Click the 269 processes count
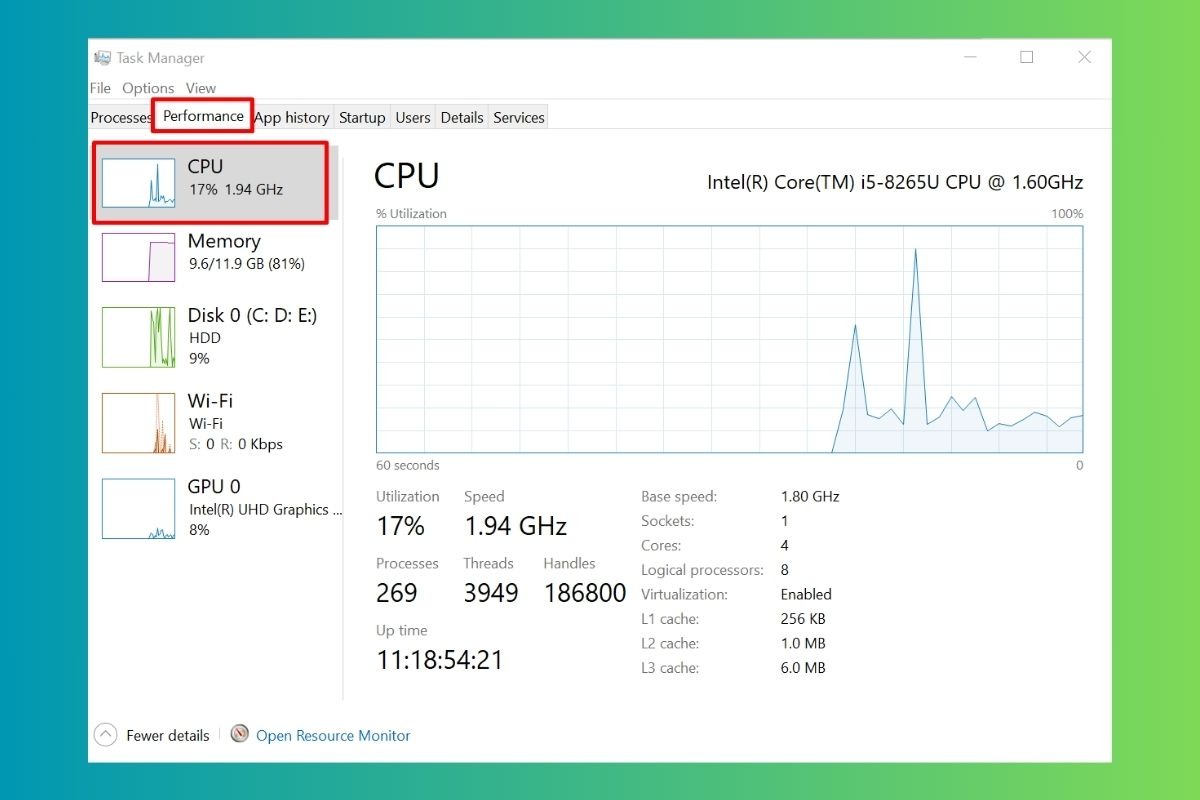This screenshot has width=1200, height=800. pyautogui.click(x=396, y=593)
